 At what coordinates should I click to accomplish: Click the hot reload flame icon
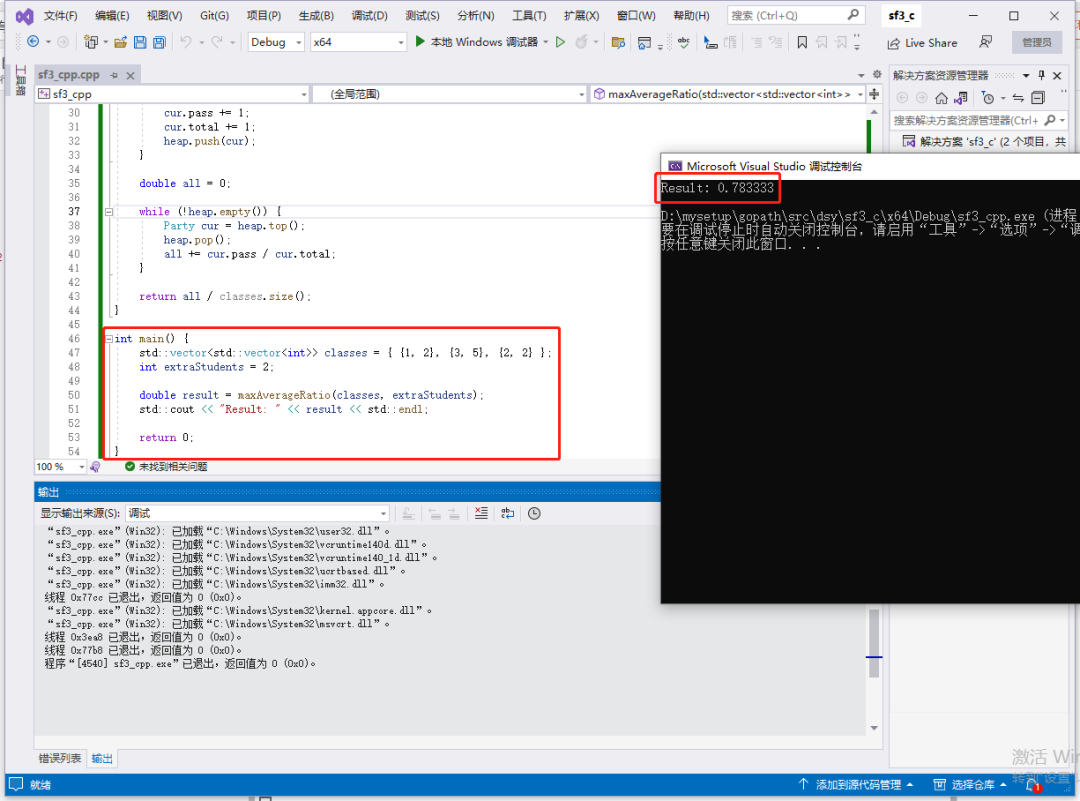click(x=582, y=42)
